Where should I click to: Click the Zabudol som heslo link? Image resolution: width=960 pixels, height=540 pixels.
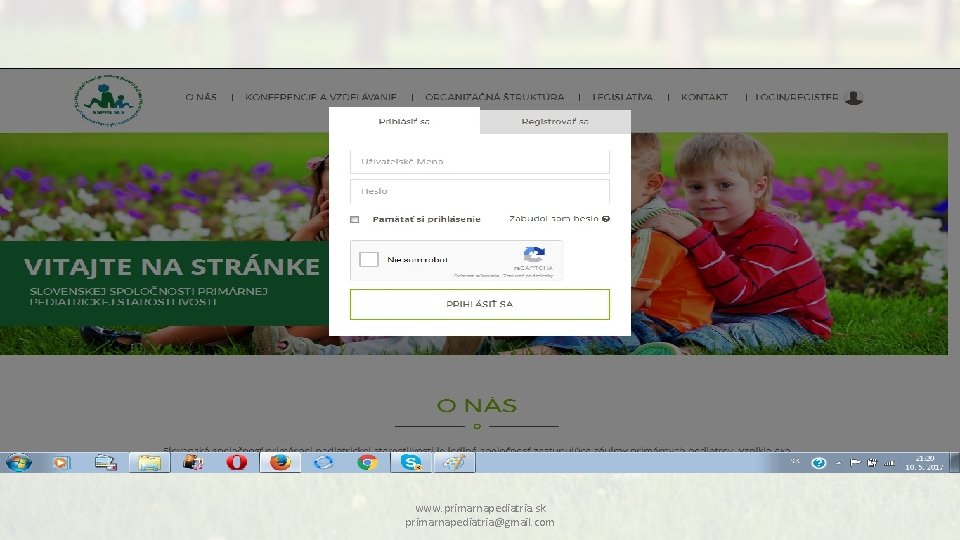click(x=553, y=219)
